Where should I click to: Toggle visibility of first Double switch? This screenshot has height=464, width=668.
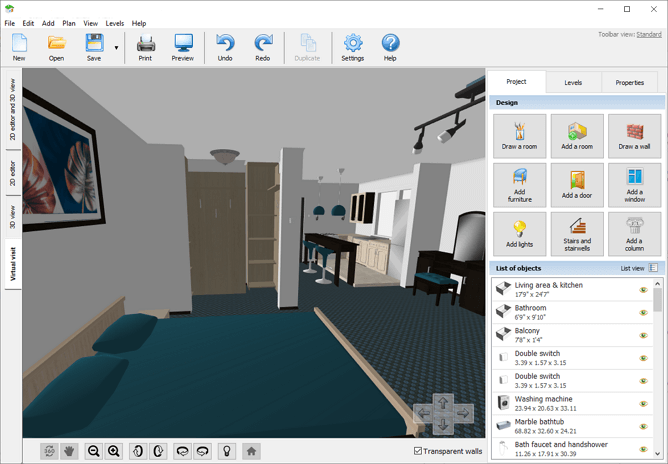(643, 358)
